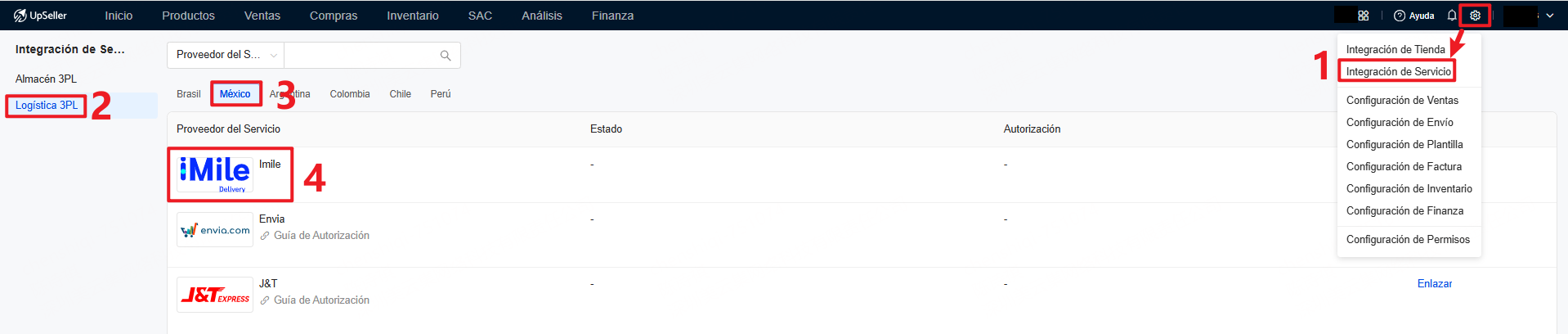
Task: Switch to the México tab
Action: coord(235,94)
